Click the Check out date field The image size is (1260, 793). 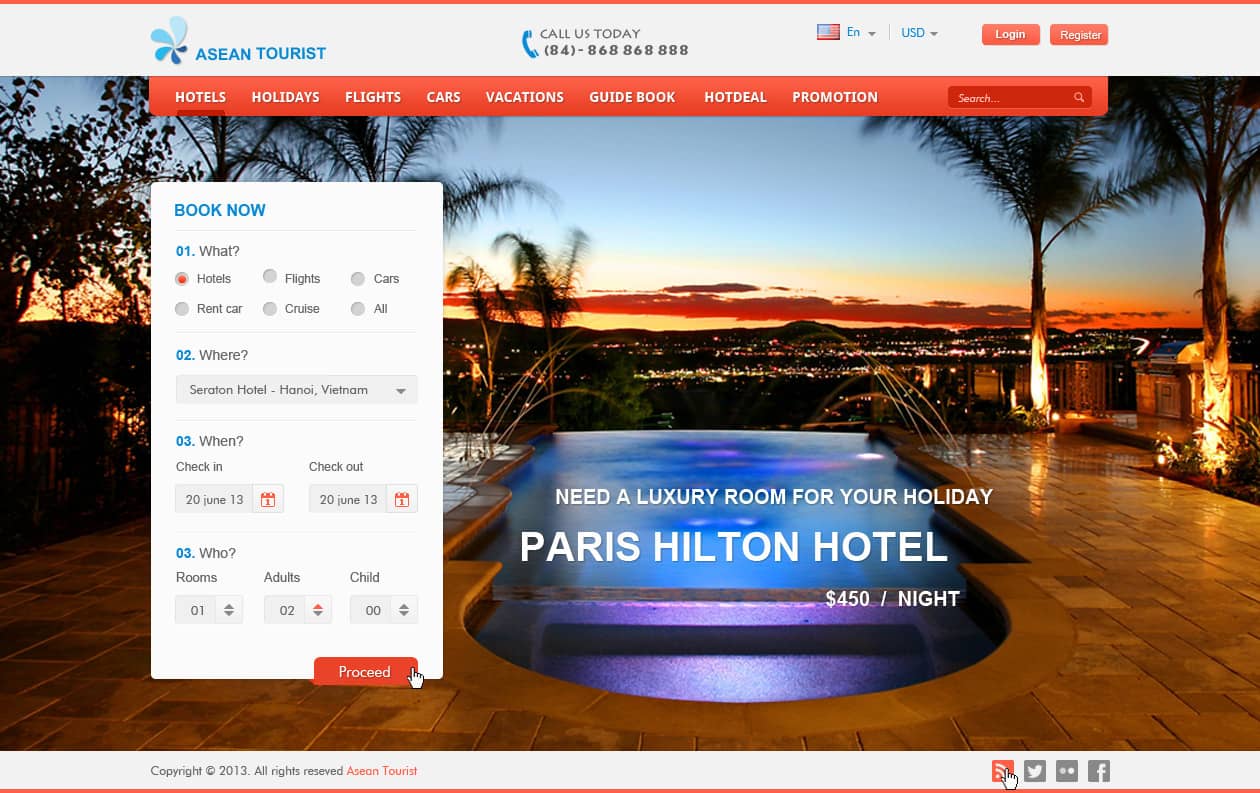[x=348, y=499]
